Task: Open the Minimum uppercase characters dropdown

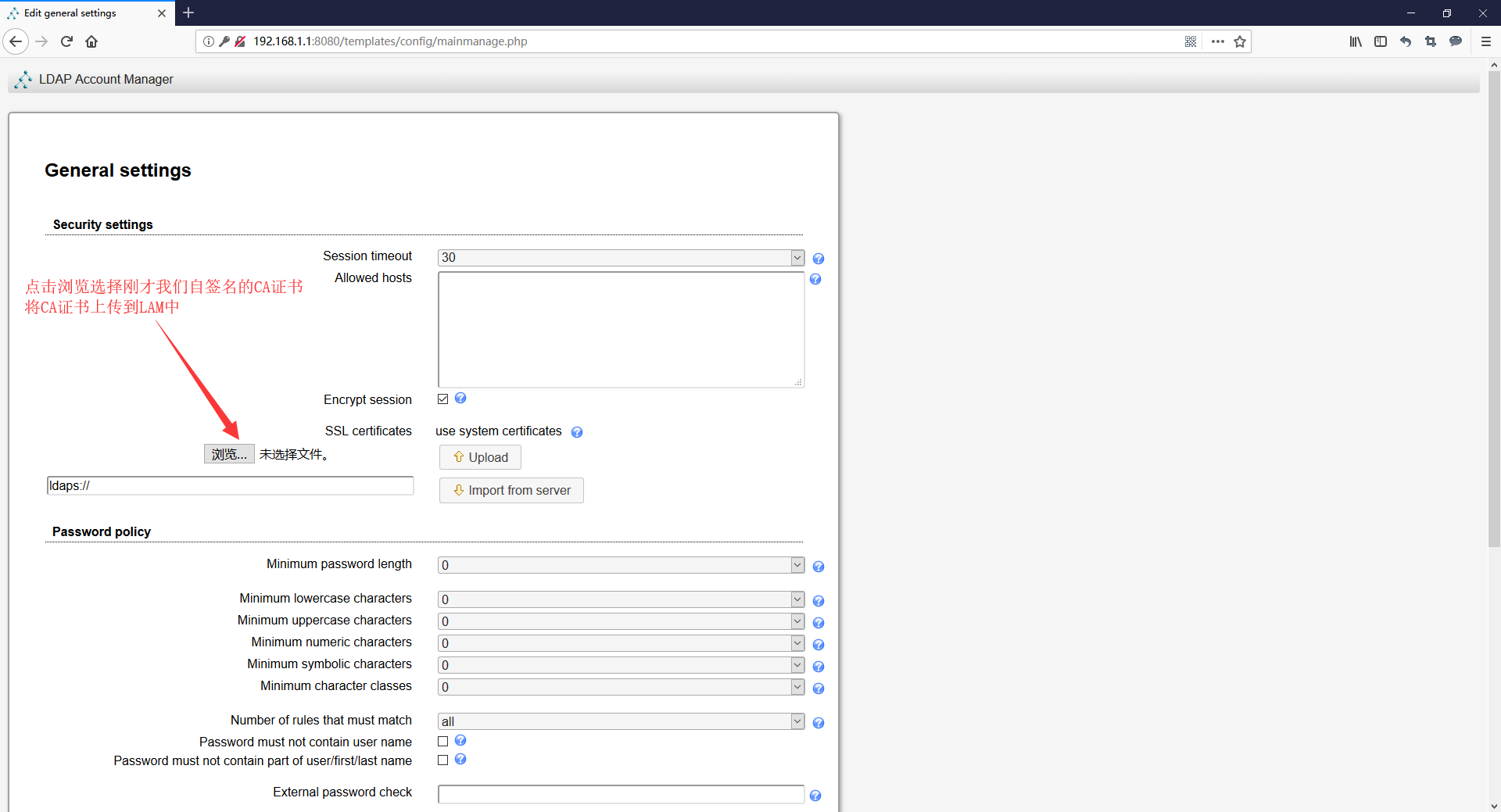Action: pos(621,621)
